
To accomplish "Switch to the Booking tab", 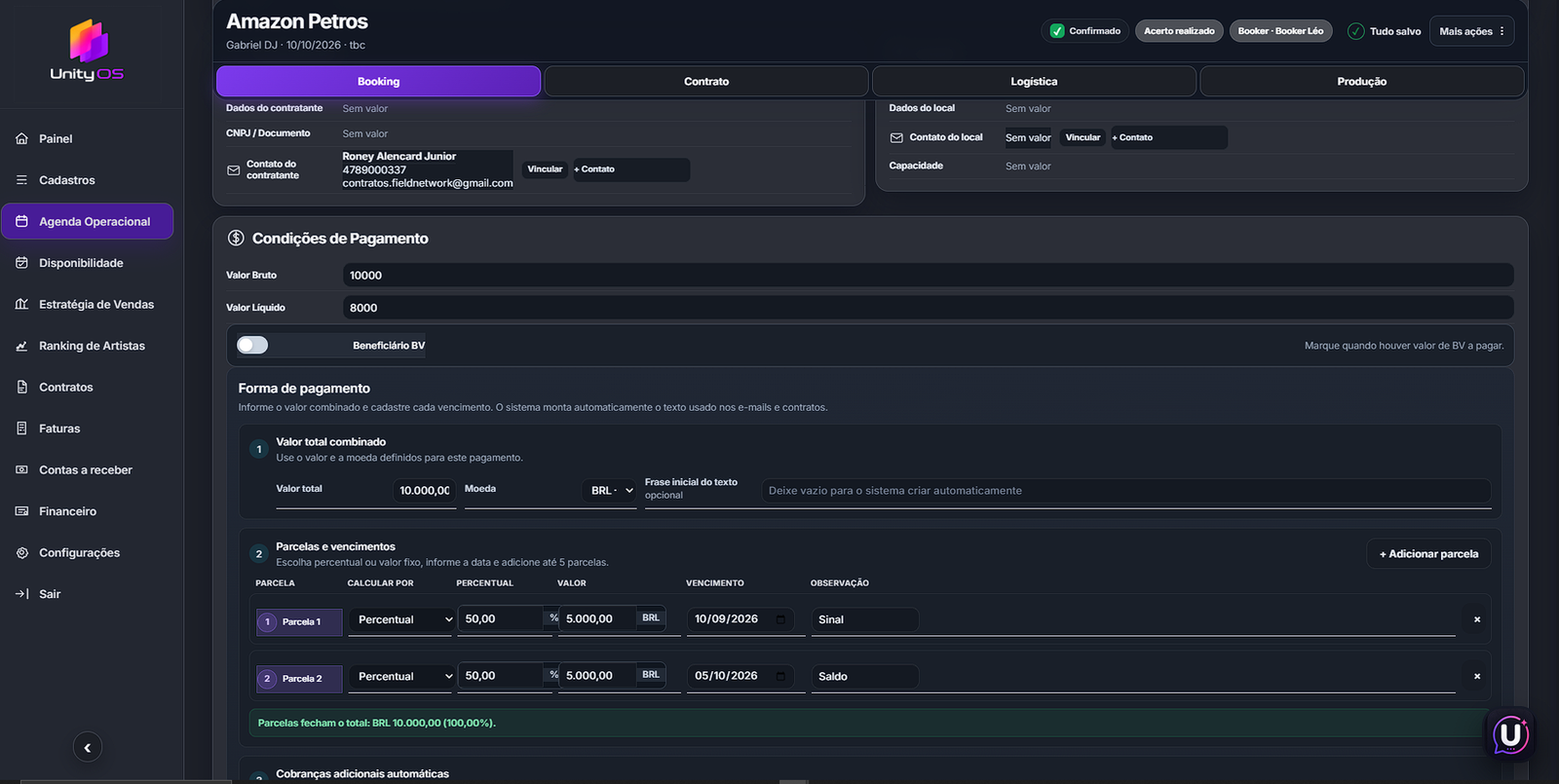I will (x=378, y=82).
